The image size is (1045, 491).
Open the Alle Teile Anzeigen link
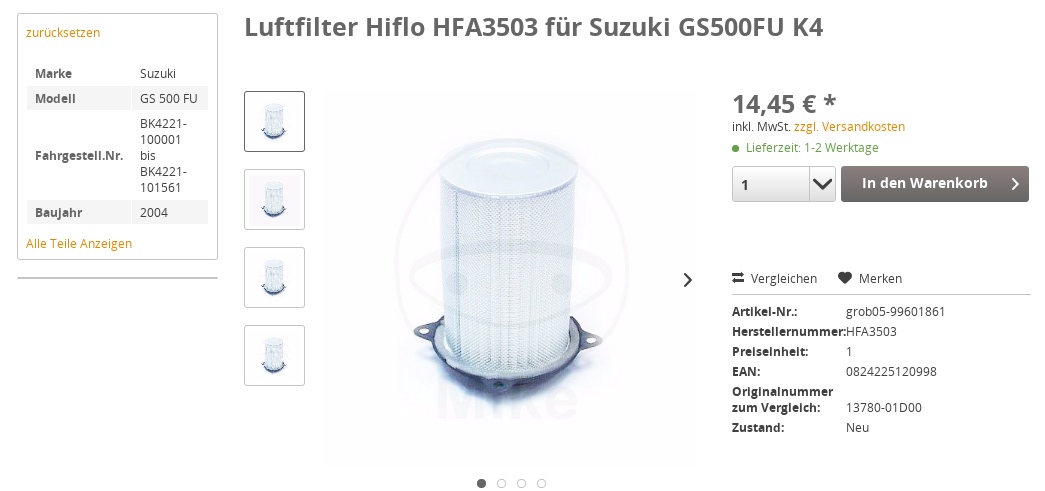tap(79, 244)
